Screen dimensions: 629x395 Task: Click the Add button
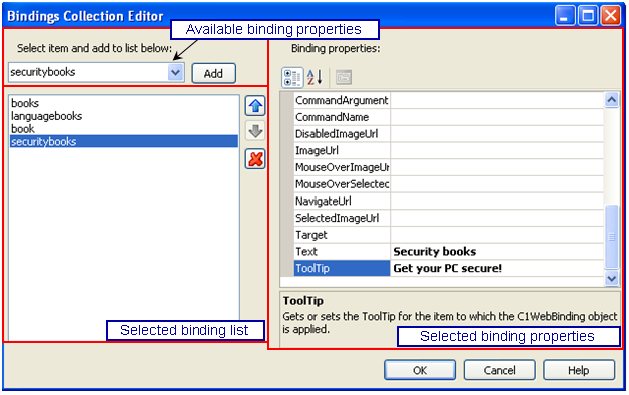pyautogui.click(x=213, y=73)
